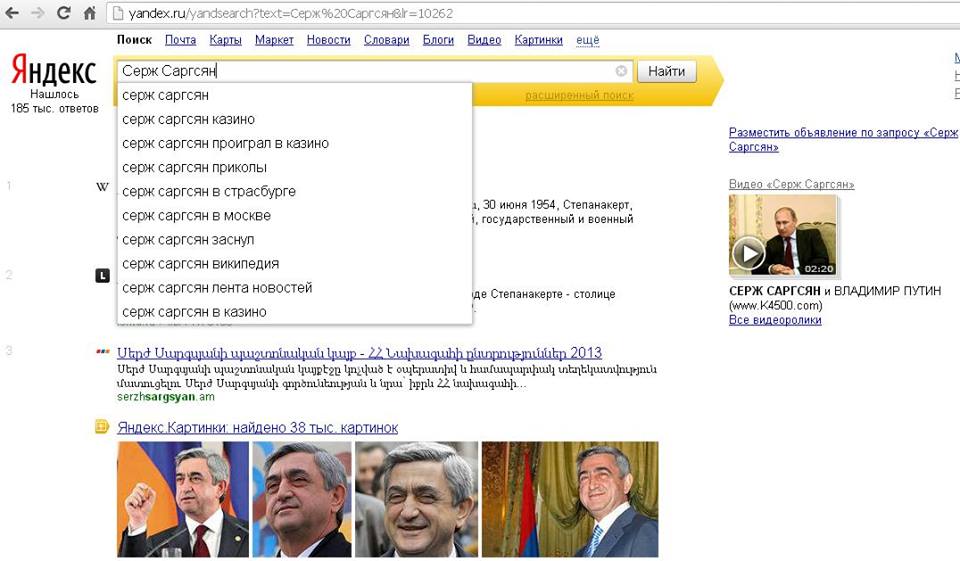
Task: Go to the browser home page
Action: tap(89, 14)
